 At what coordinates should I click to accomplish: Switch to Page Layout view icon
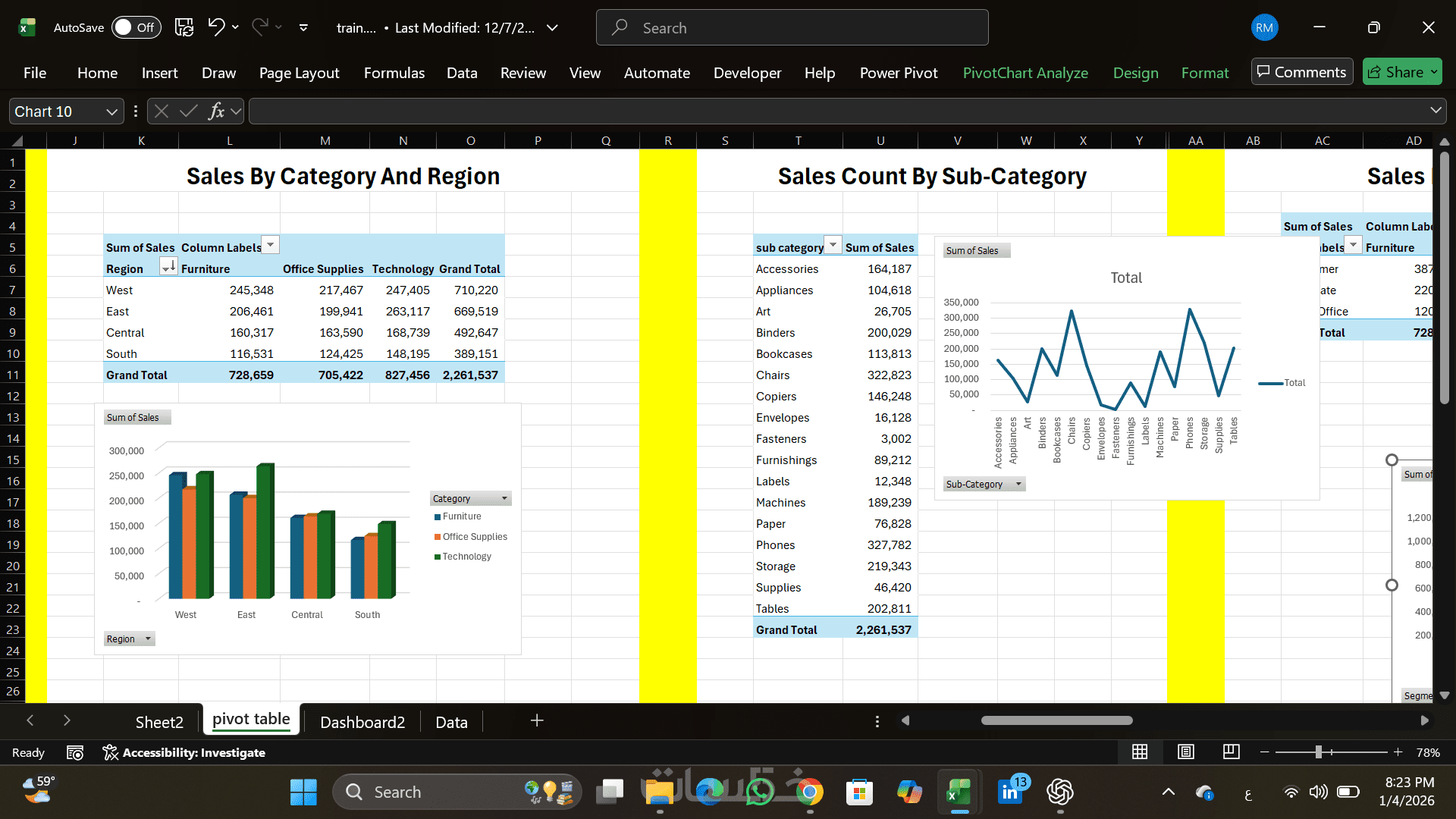[1185, 752]
